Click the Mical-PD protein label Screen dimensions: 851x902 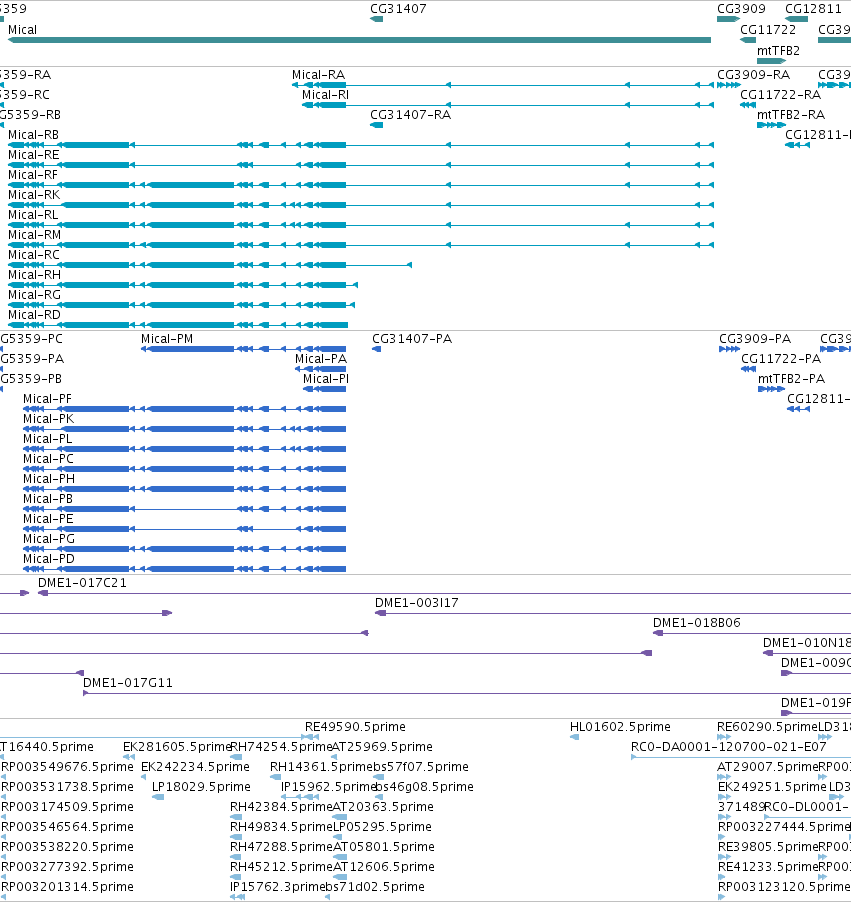coord(48,559)
